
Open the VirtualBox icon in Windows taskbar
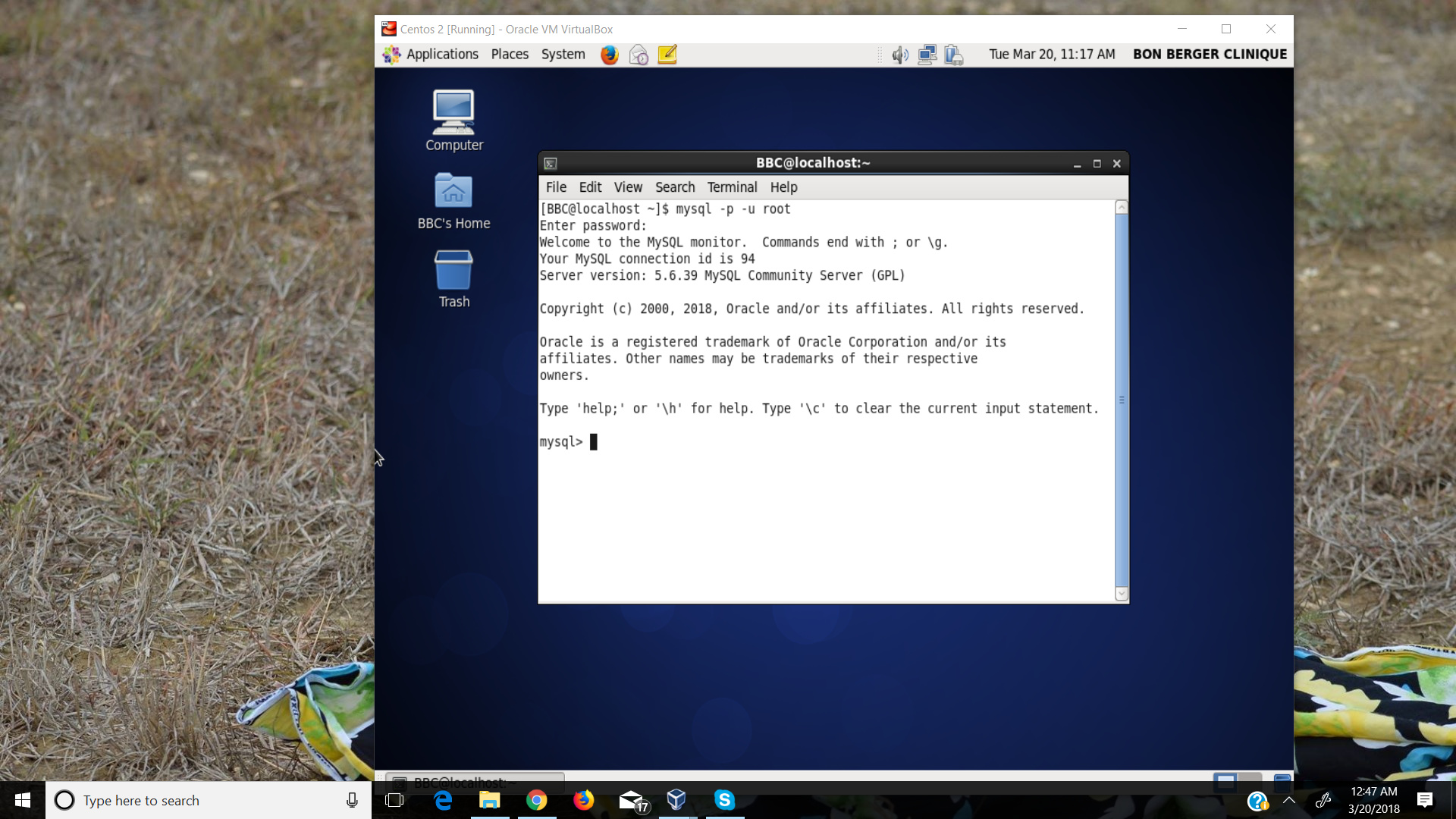[676, 800]
